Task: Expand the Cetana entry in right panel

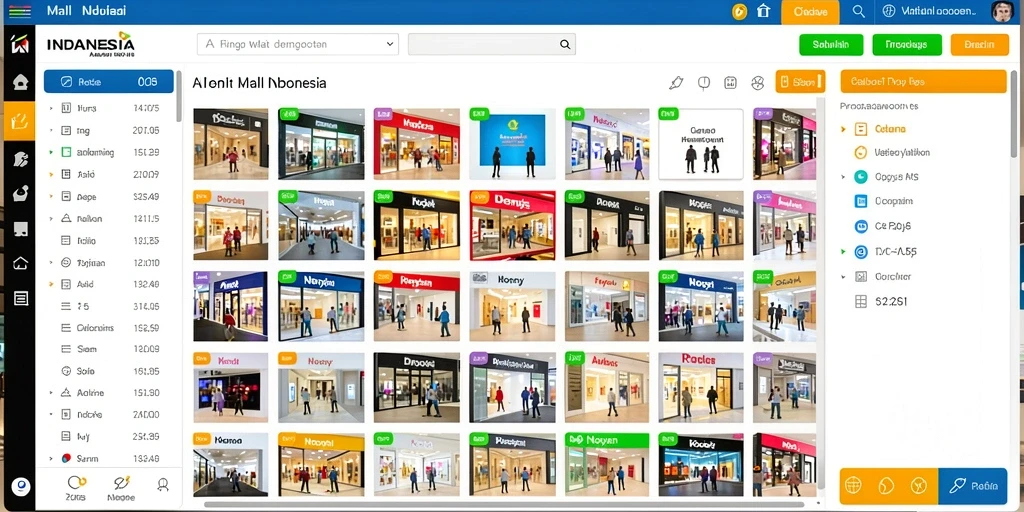Action: [x=843, y=129]
